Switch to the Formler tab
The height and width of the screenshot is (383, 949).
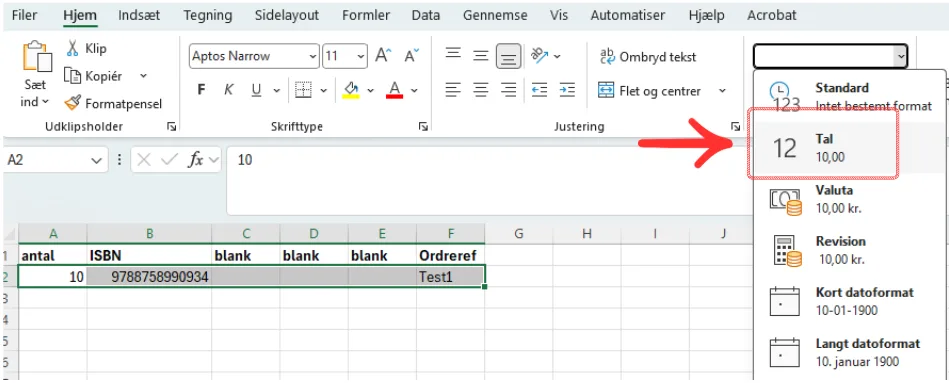pos(366,15)
